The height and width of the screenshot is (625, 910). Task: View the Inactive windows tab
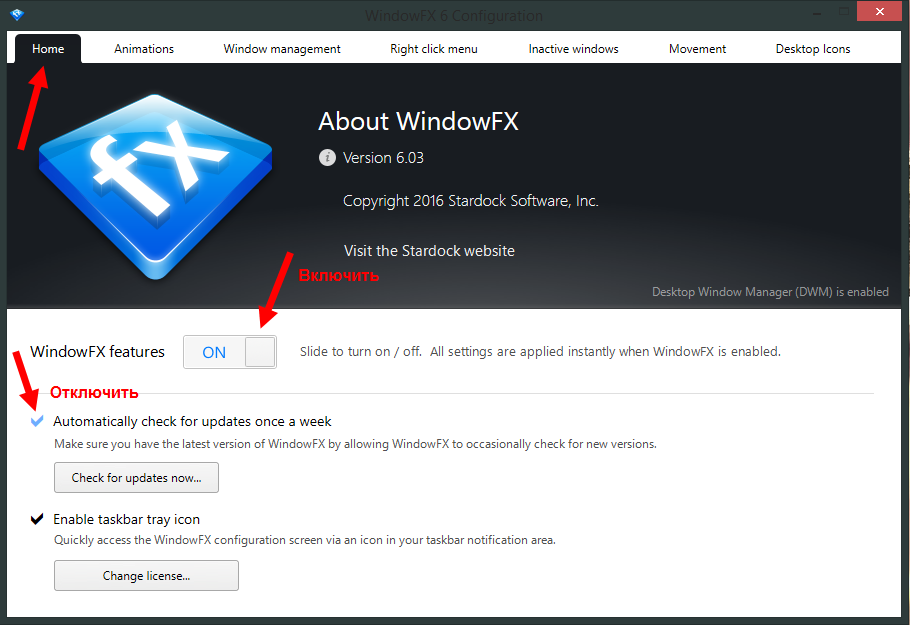coord(573,47)
